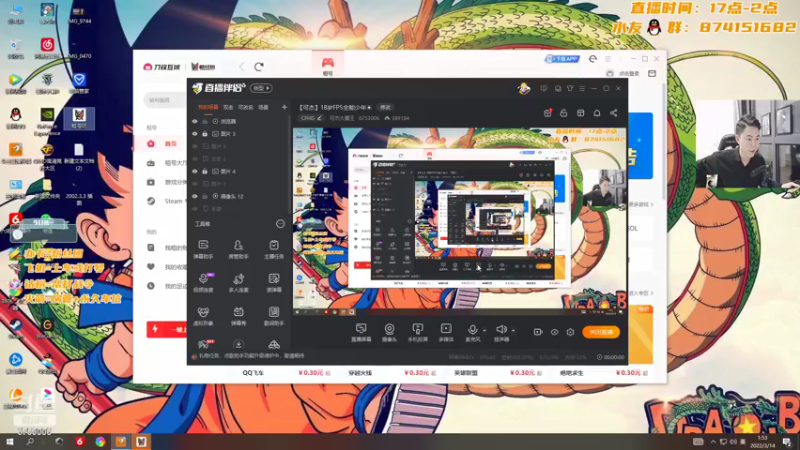Click the 手机投屏 phone cast icon
The image size is (800, 450).
pos(418,329)
